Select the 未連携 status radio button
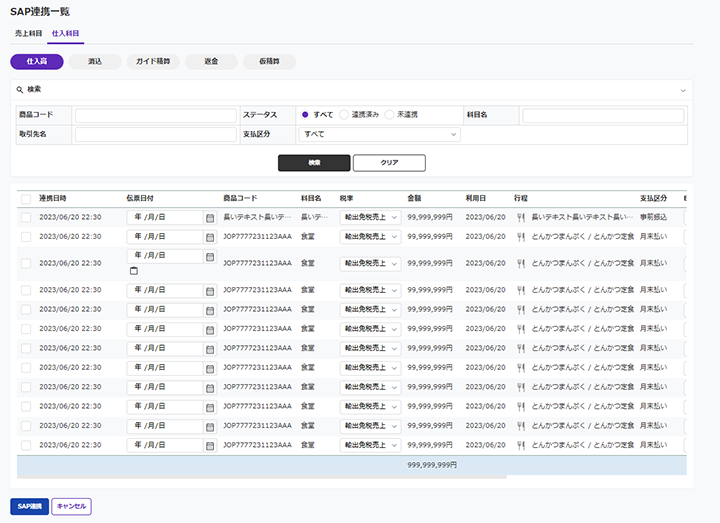This screenshot has width=720, height=523. click(x=391, y=115)
